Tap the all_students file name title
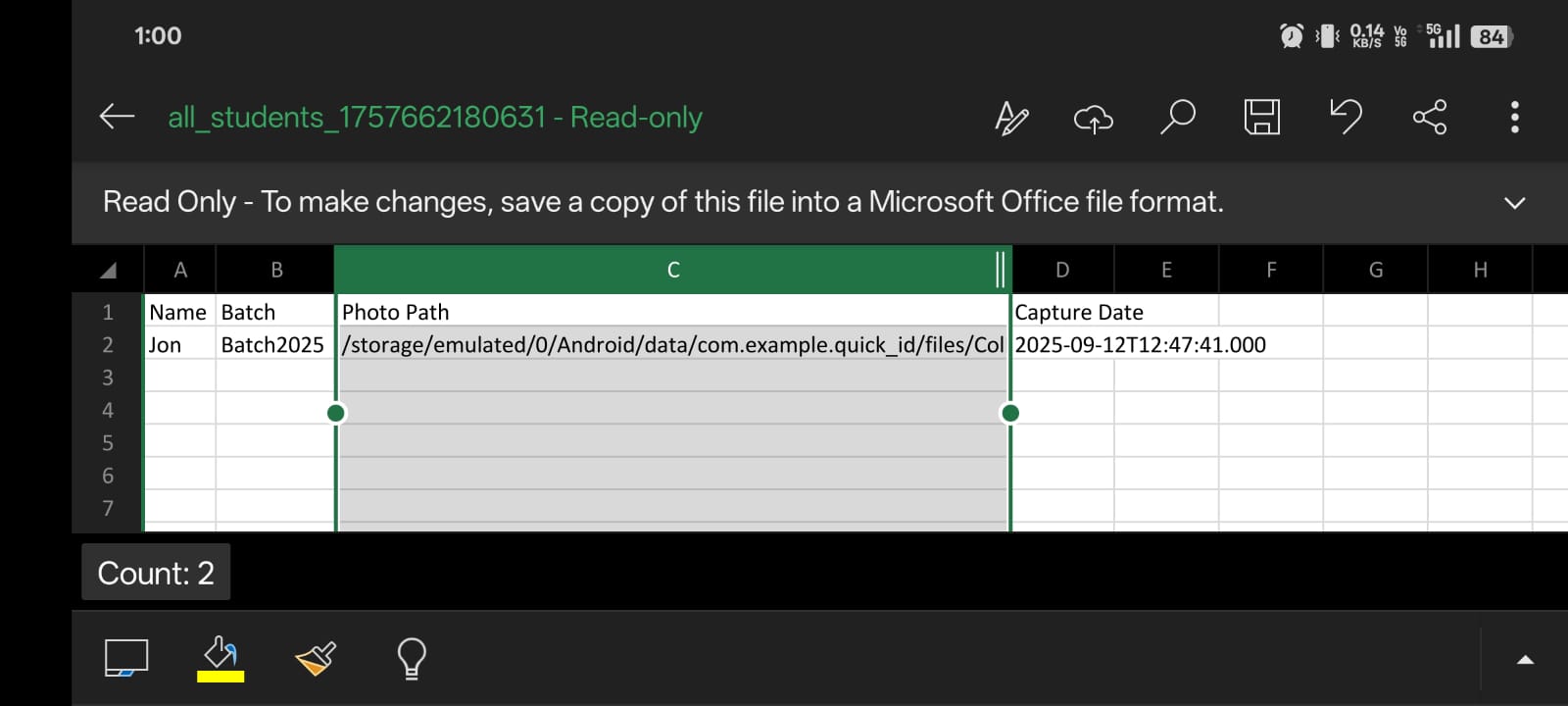The width and height of the screenshot is (1568, 706). tap(435, 118)
